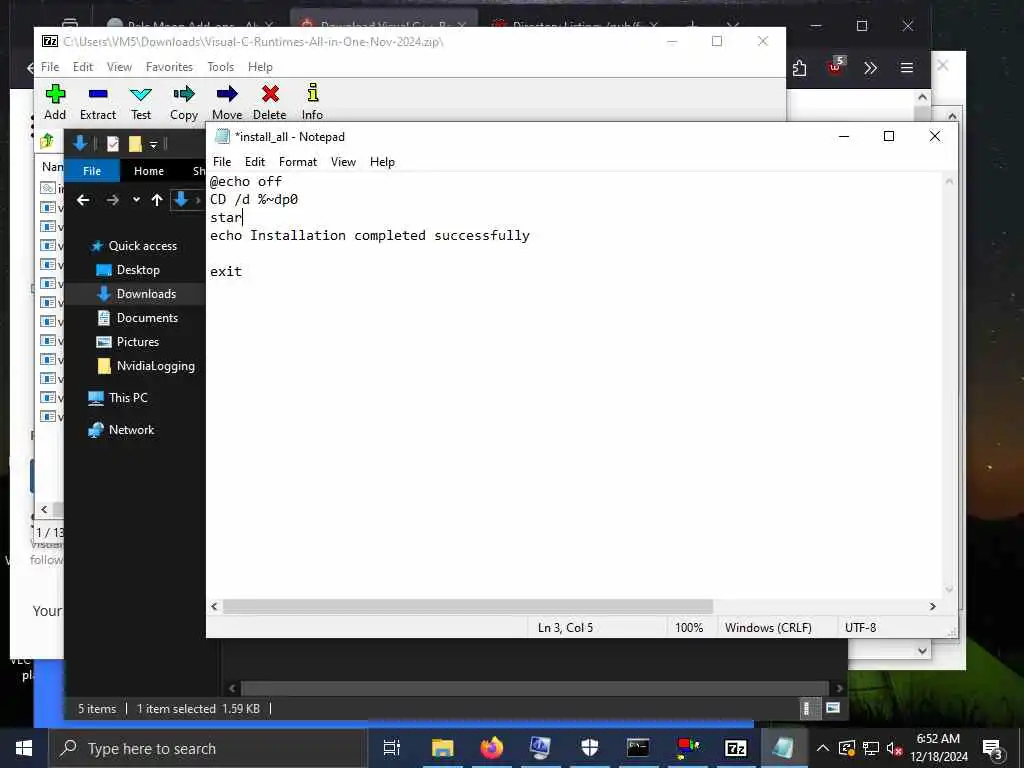Go up one folder in 7-Zip
This screenshot has width=1024, height=768.
47,141
